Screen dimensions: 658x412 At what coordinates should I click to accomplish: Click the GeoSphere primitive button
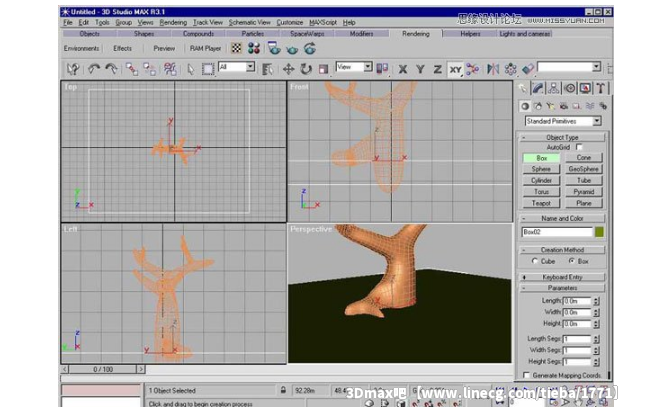(x=584, y=169)
